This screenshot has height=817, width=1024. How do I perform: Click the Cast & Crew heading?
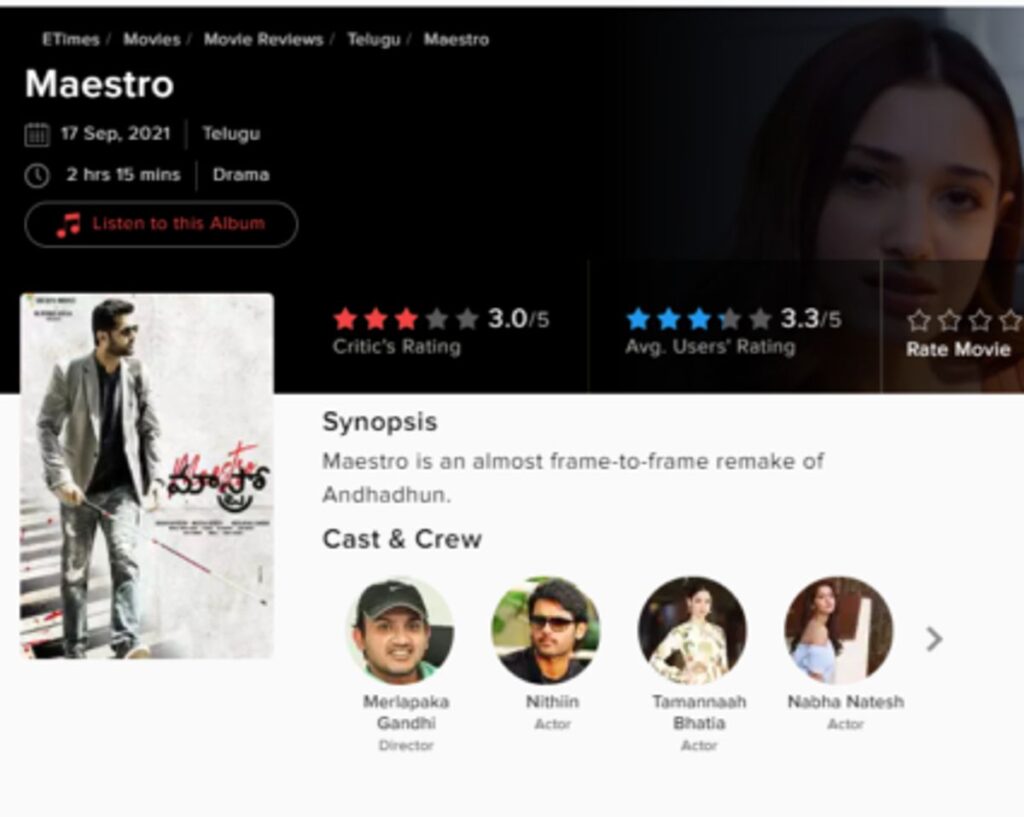[x=402, y=539]
